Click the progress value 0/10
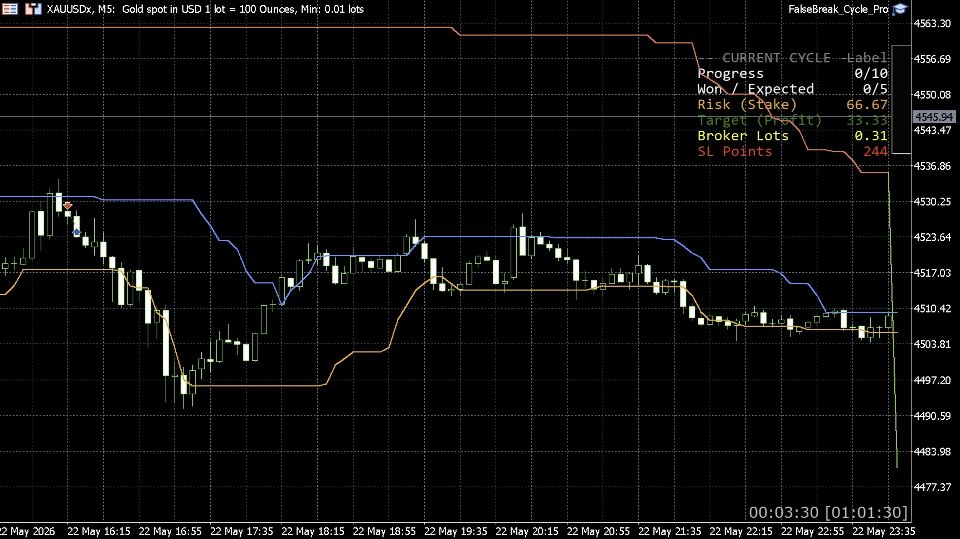Viewport: 960px width, 539px height. tap(871, 74)
